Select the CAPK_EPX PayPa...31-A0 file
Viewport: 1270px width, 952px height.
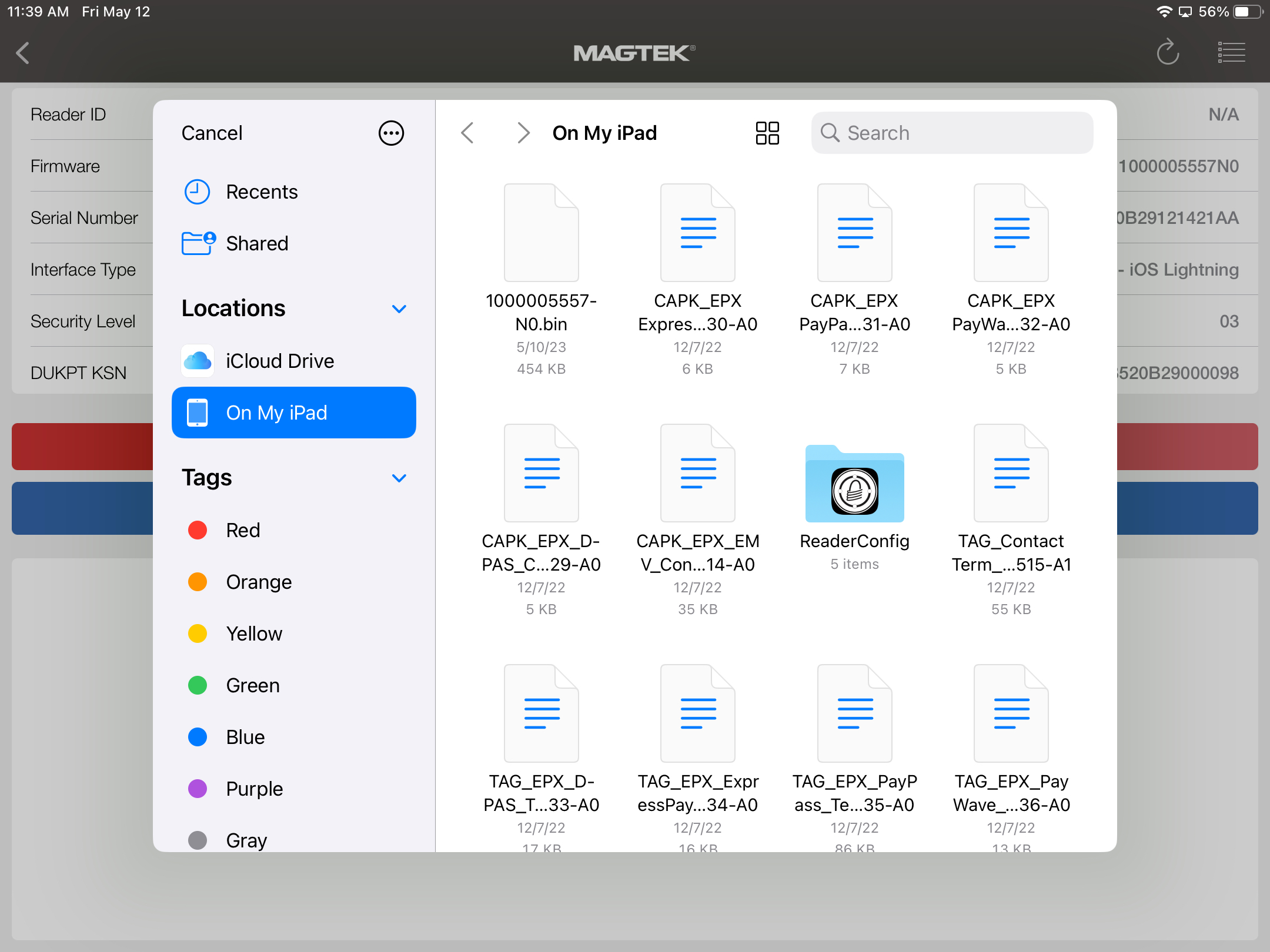[x=855, y=279]
